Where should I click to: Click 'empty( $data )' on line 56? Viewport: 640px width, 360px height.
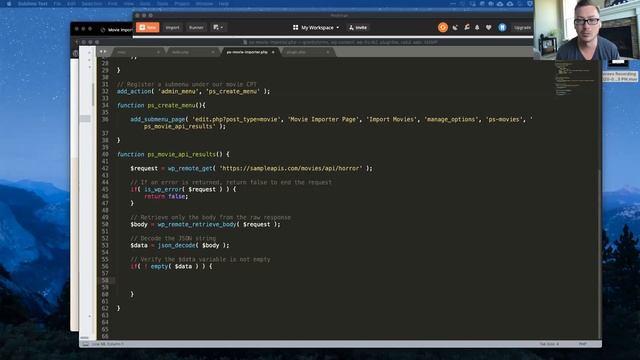click(x=174, y=266)
